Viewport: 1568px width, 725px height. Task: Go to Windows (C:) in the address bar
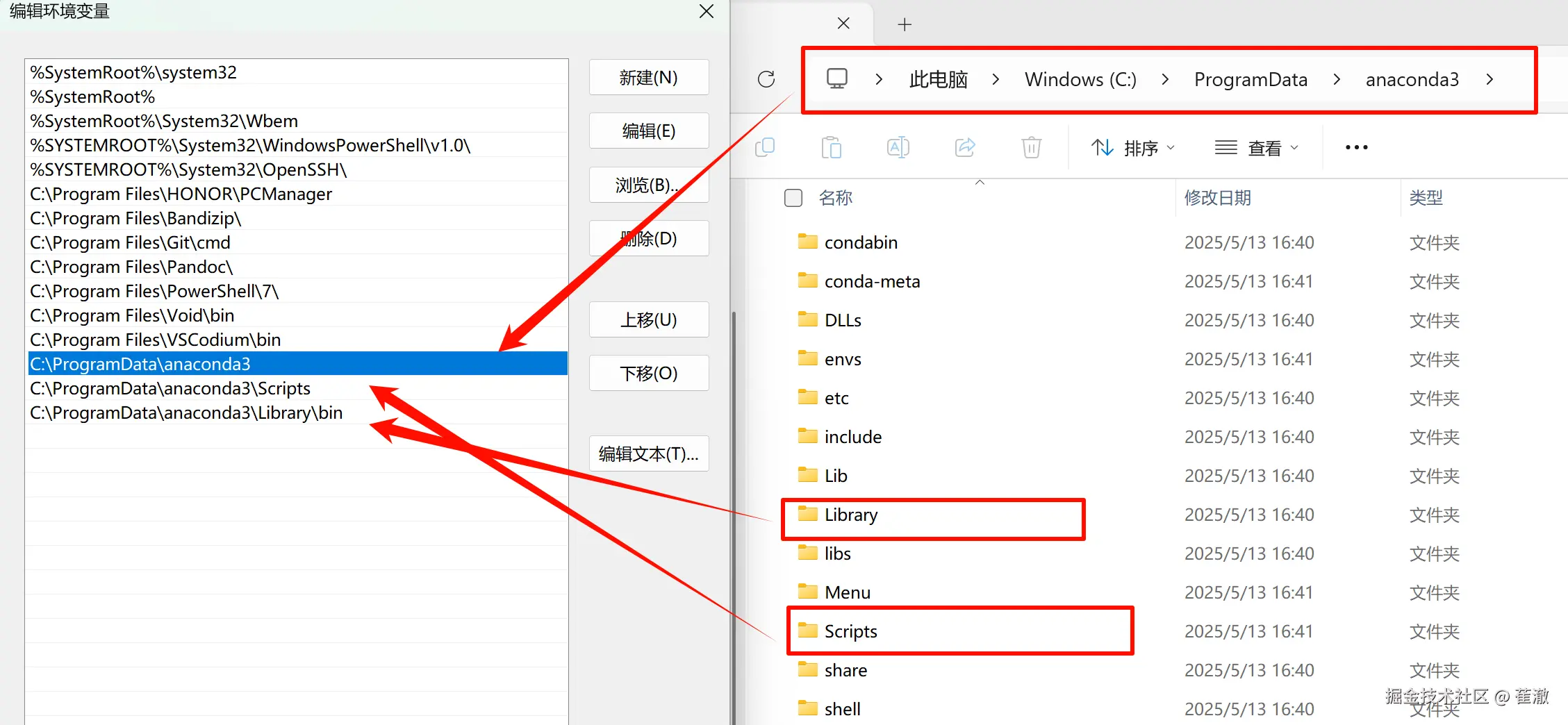1080,80
